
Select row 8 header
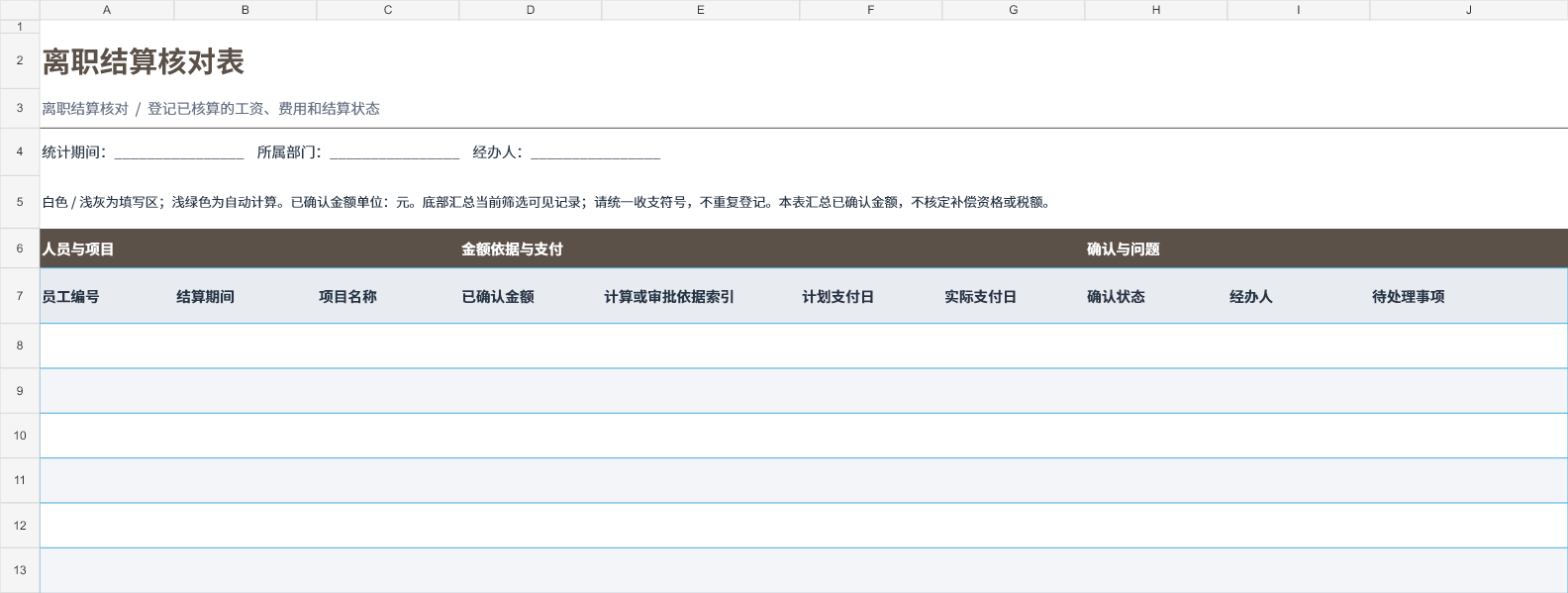(20, 346)
